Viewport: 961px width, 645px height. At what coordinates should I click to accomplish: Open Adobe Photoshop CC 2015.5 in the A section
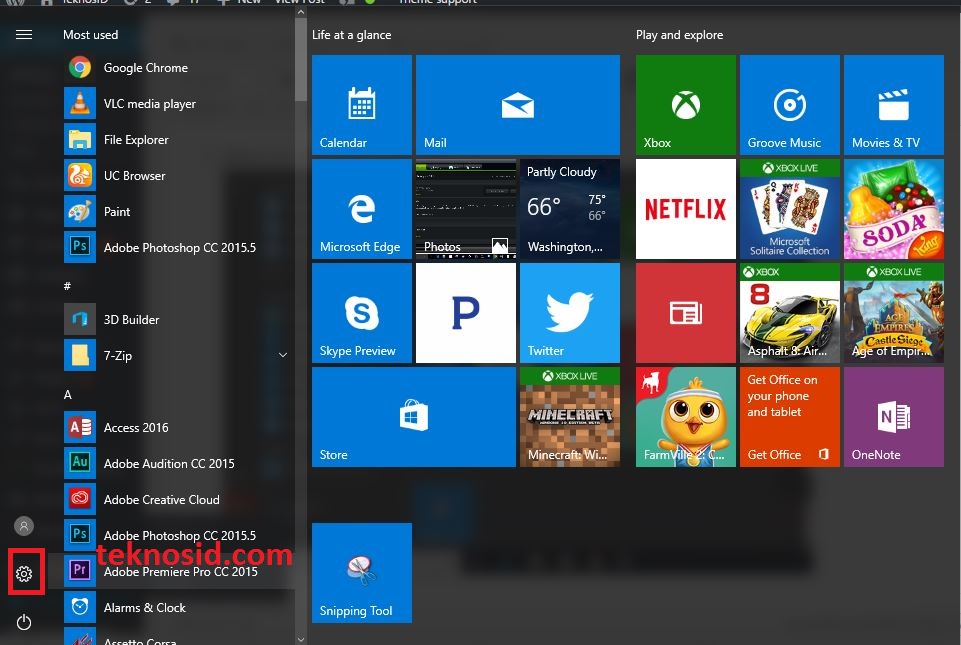point(178,535)
